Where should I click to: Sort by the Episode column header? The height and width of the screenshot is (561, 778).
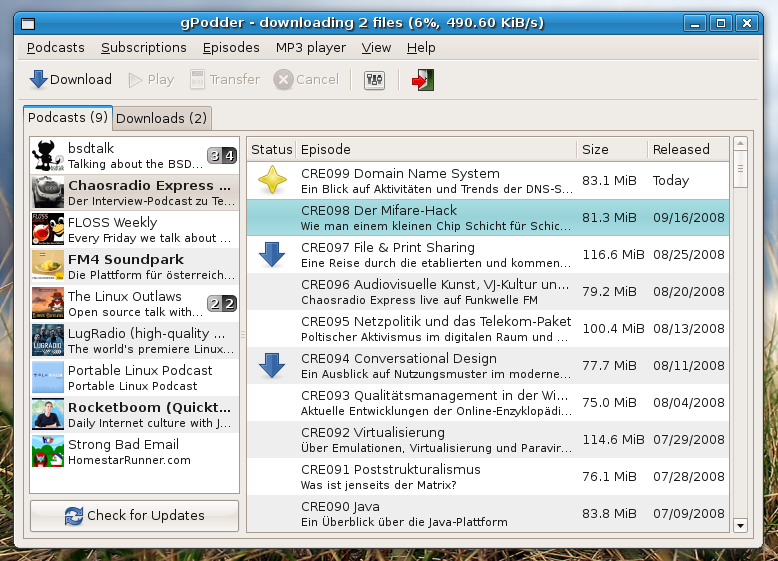coord(437,149)
